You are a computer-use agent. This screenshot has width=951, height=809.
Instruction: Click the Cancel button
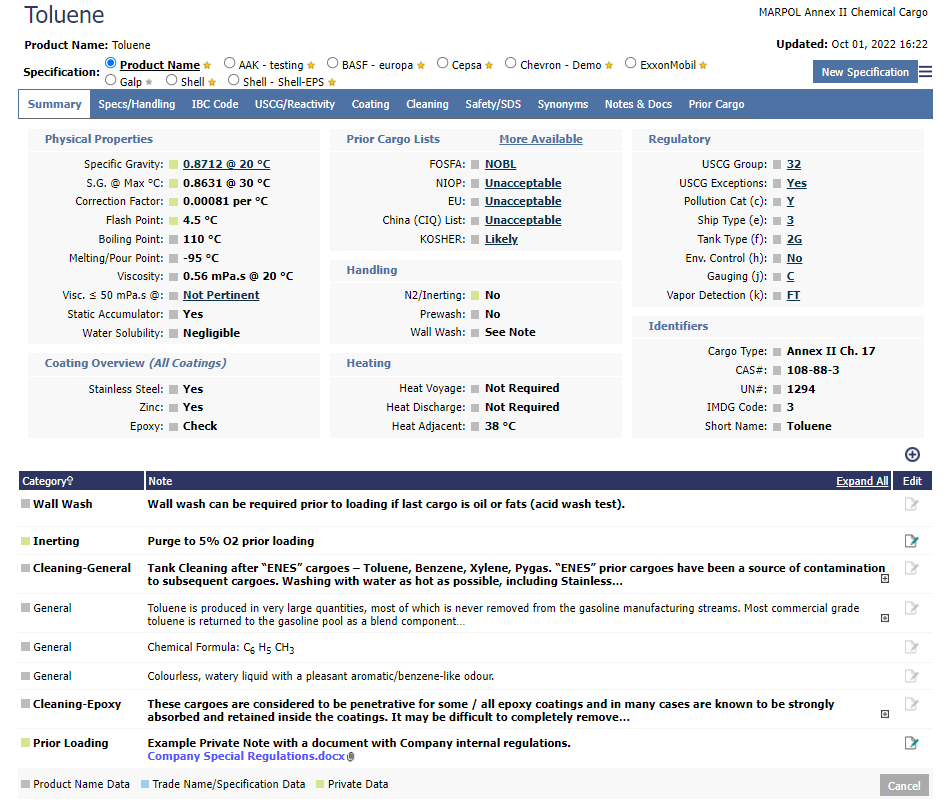coord(904,785)
